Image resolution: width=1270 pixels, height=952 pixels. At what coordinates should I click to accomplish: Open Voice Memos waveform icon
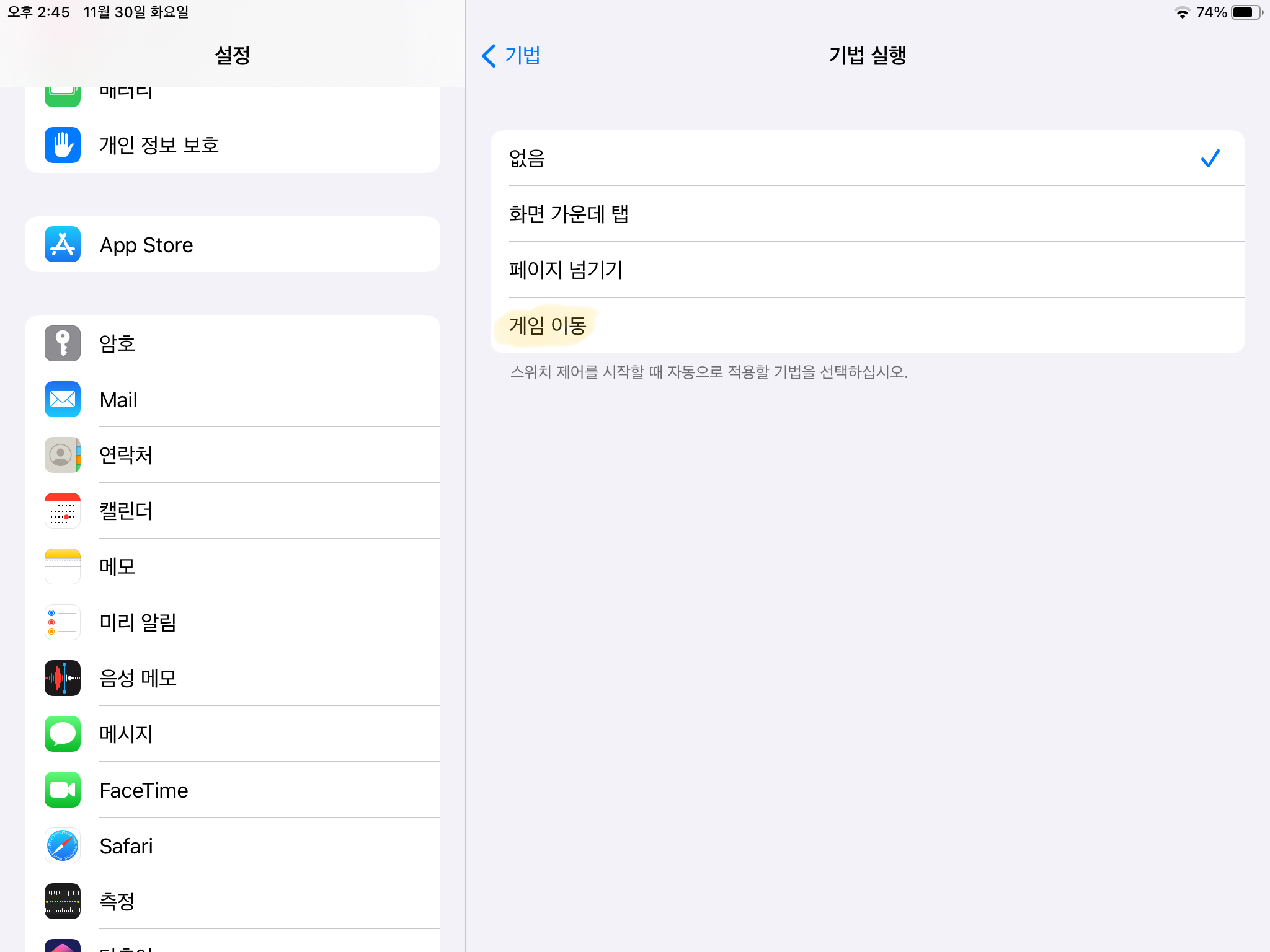(63, 678)
